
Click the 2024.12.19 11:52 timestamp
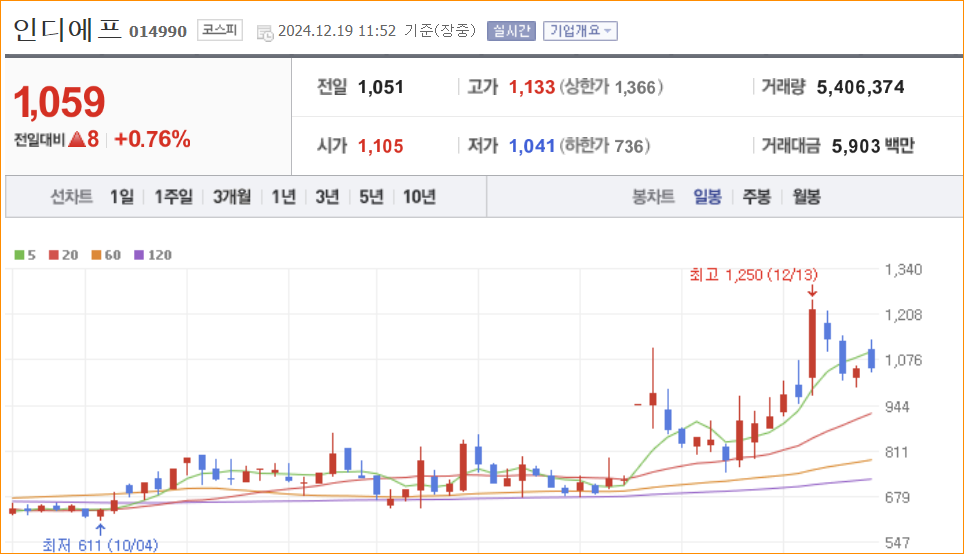click(337, 31)
